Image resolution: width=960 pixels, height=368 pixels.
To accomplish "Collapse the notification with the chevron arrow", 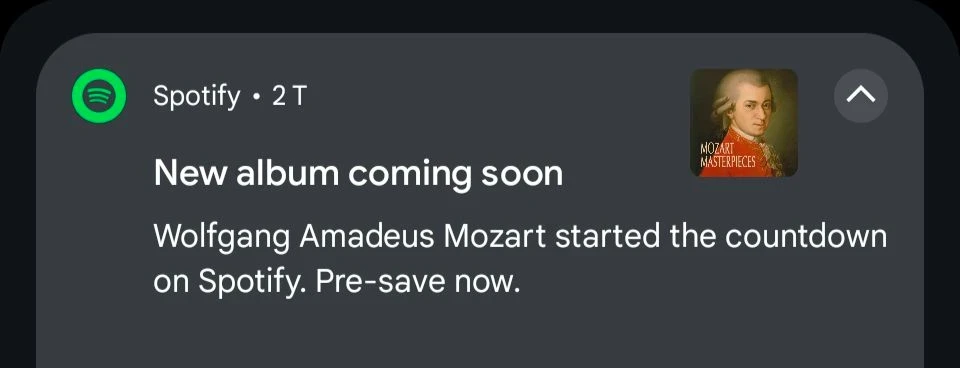I will pyautogui.click(x=861, y=96).
